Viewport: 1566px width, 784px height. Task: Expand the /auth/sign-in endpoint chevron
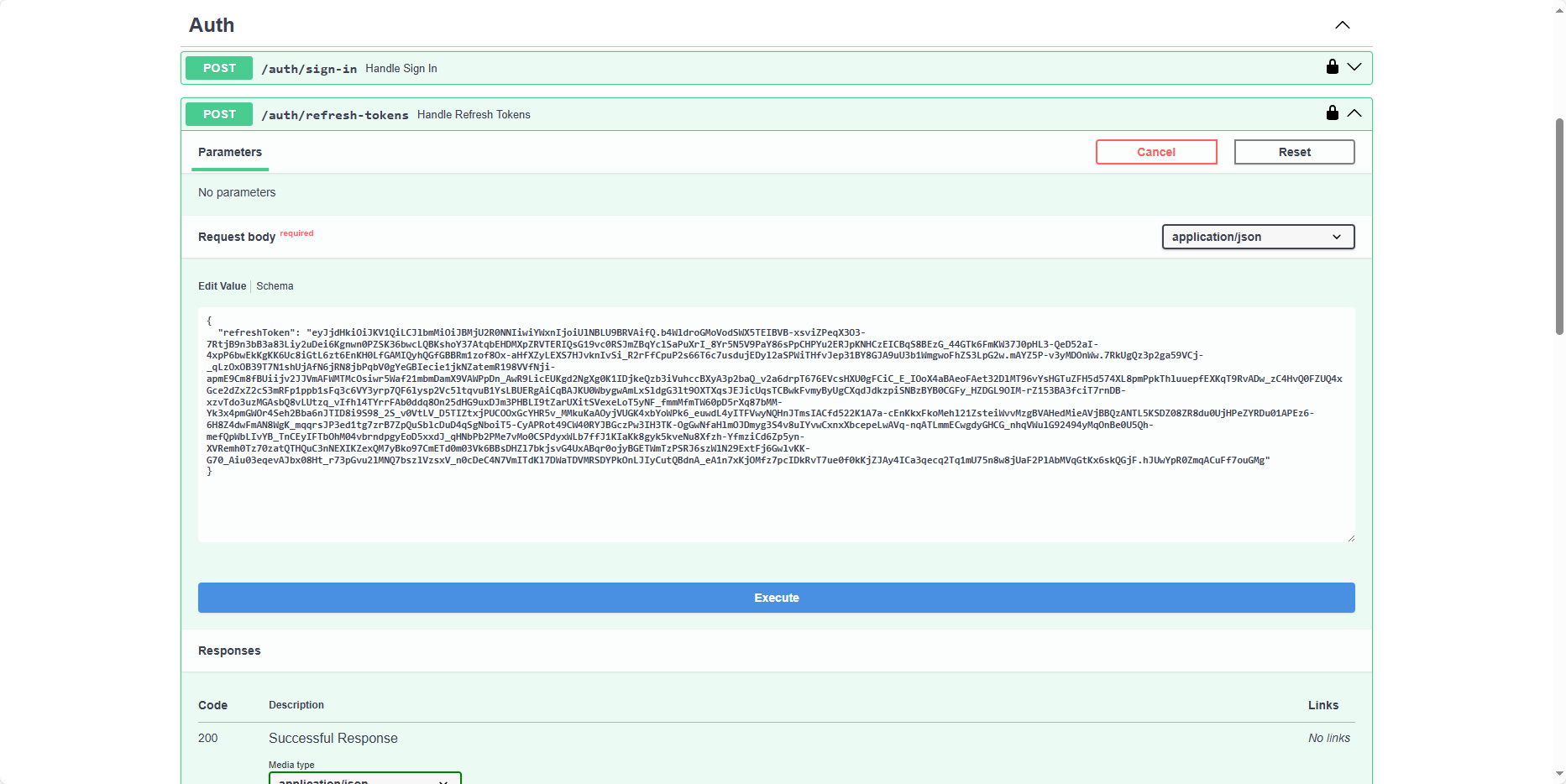1354,67
